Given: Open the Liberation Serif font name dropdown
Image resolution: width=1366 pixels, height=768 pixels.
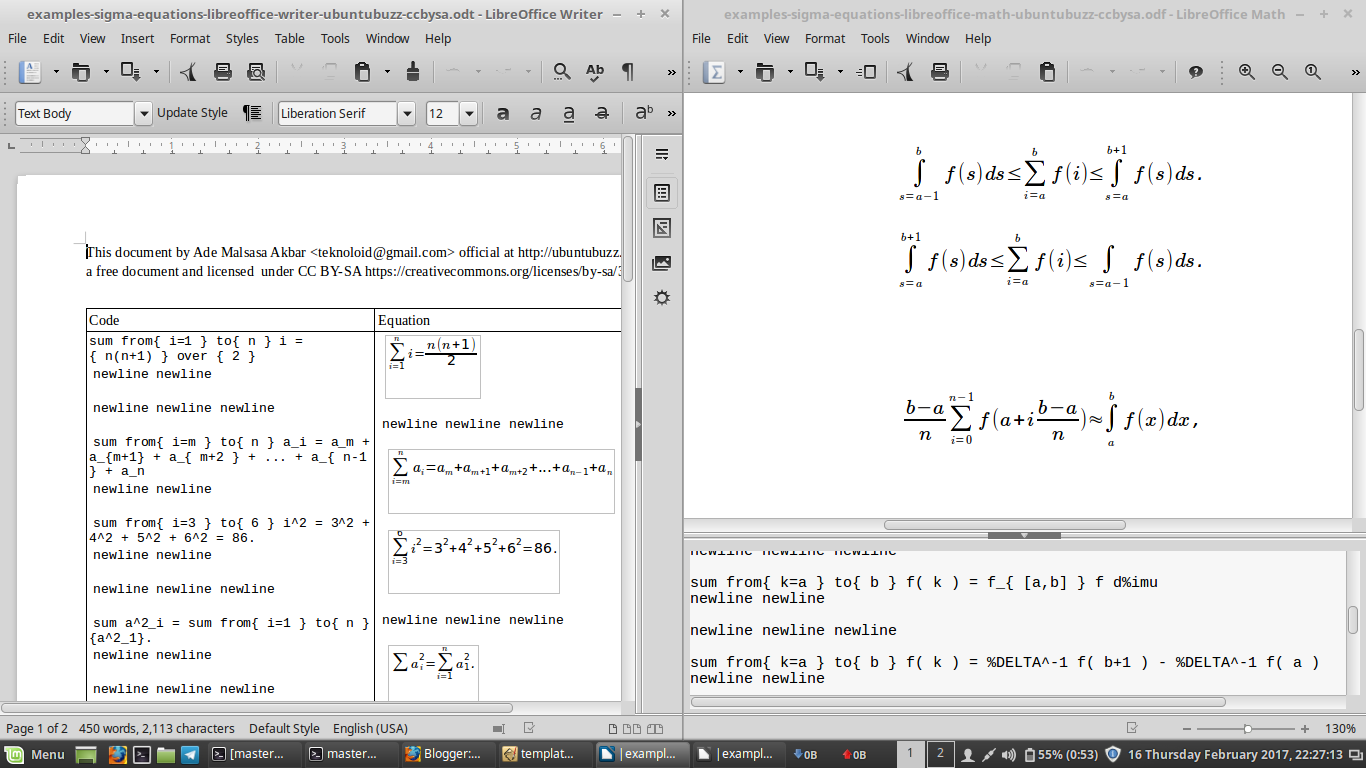Looking at the screenshot, I should [408, 112].
